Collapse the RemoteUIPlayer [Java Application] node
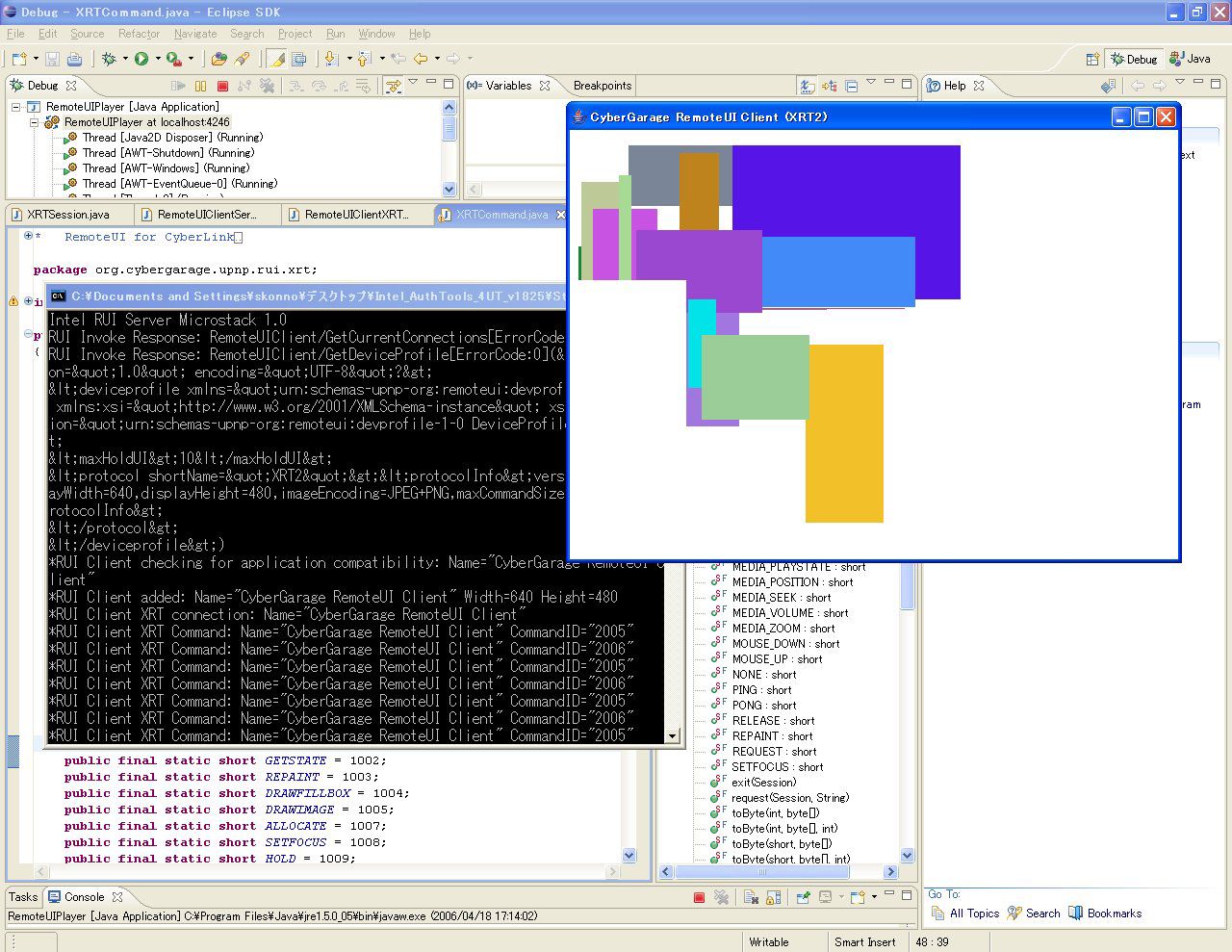The height and width of the screenshot is (952, 1232). point(16,107)
